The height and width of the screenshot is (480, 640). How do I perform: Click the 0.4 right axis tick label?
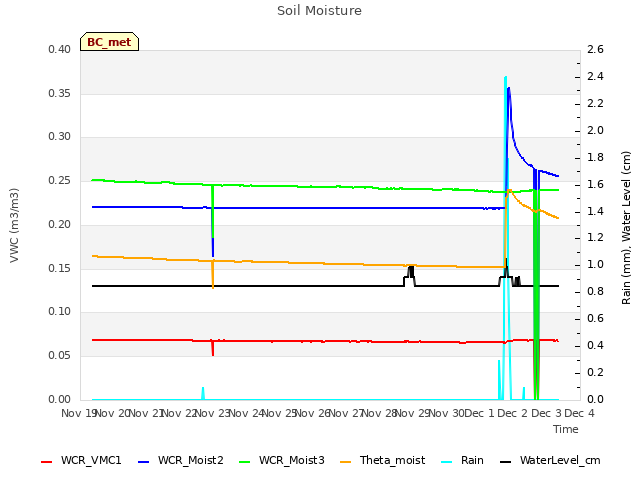click(595, 345)
